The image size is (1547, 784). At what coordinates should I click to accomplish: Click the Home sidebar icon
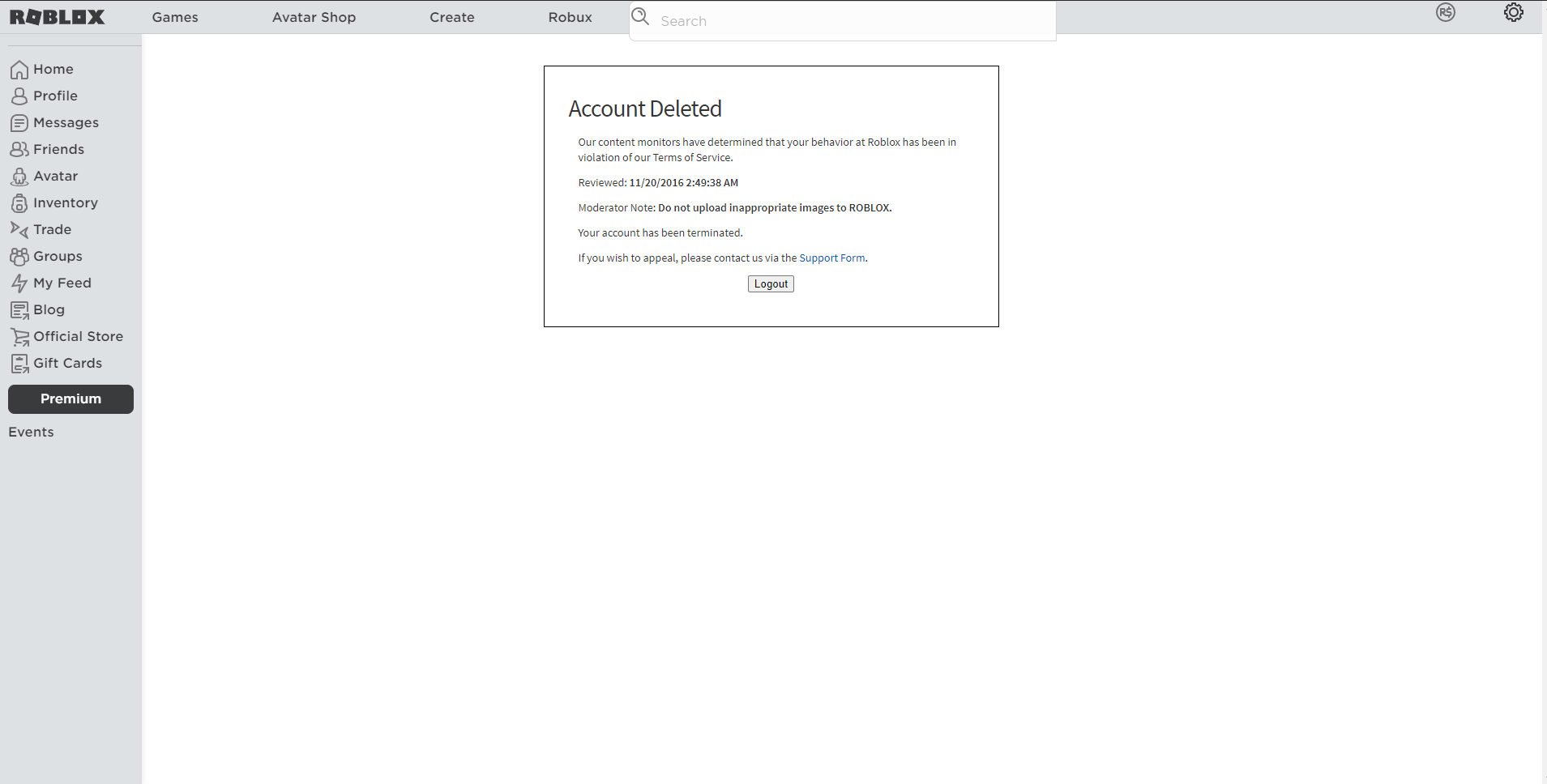[x=19, y=70]
